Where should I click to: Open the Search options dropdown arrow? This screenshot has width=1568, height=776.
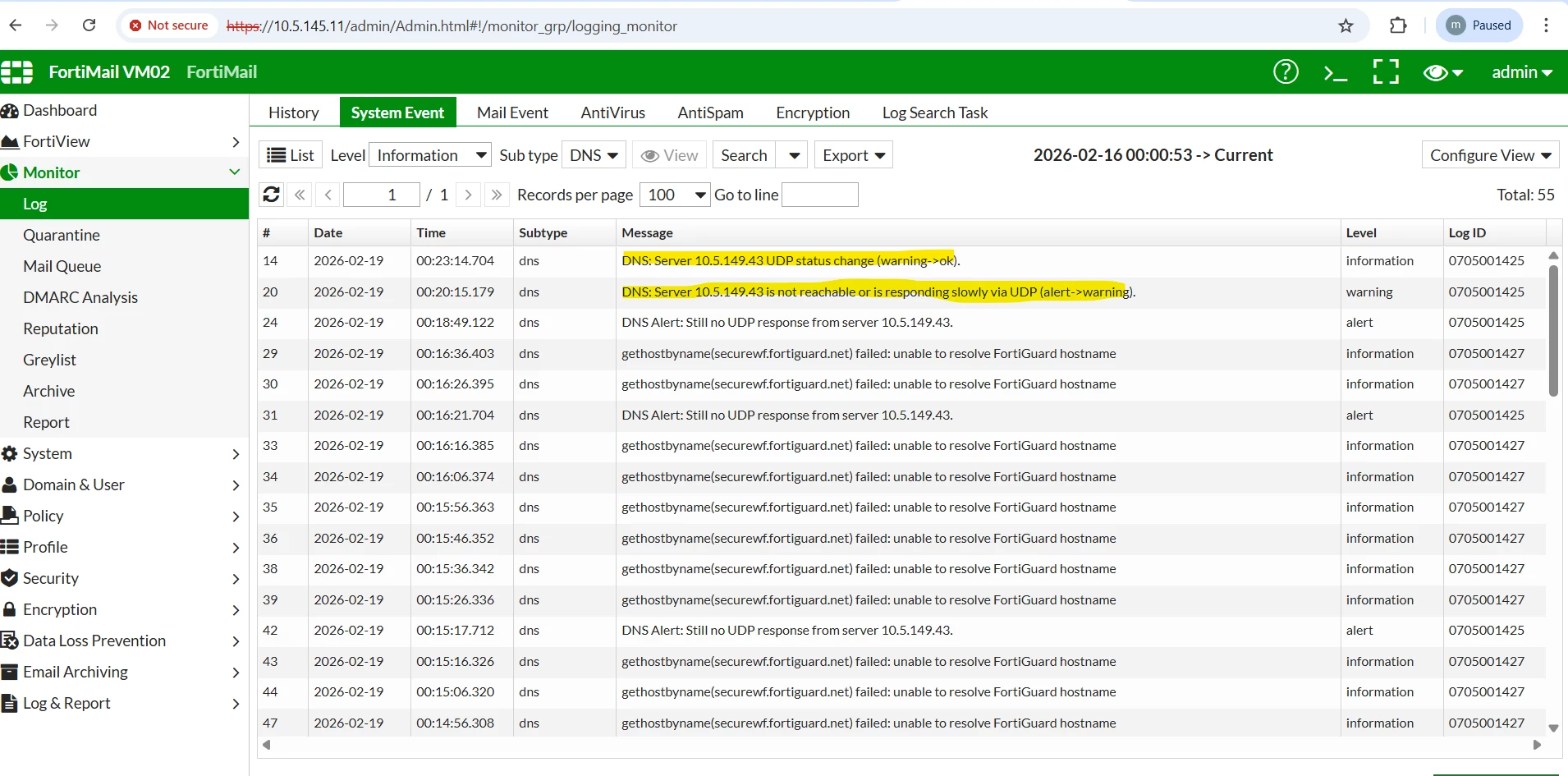(793, 155)
